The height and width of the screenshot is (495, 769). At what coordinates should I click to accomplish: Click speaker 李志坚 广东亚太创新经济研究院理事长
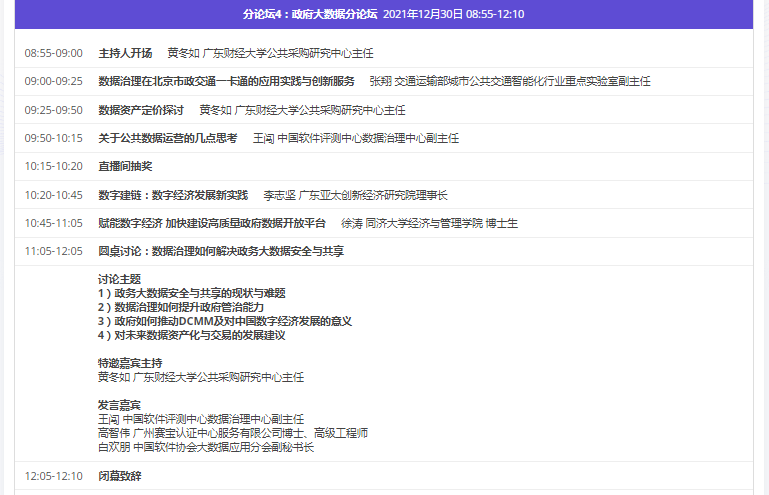coord(355,195)
